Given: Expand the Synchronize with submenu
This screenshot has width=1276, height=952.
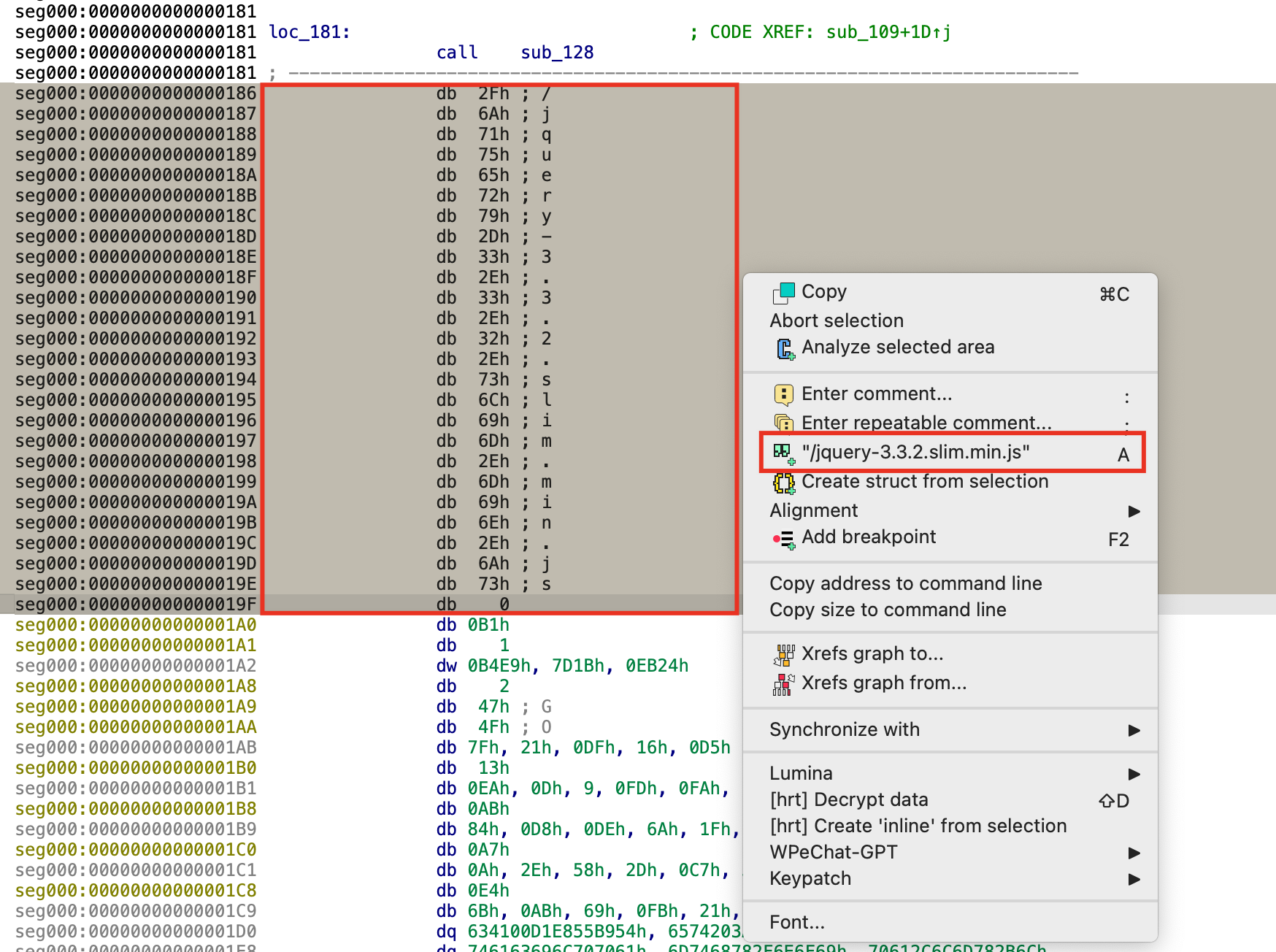Looking at the screenshot, I should [1134, 730].
